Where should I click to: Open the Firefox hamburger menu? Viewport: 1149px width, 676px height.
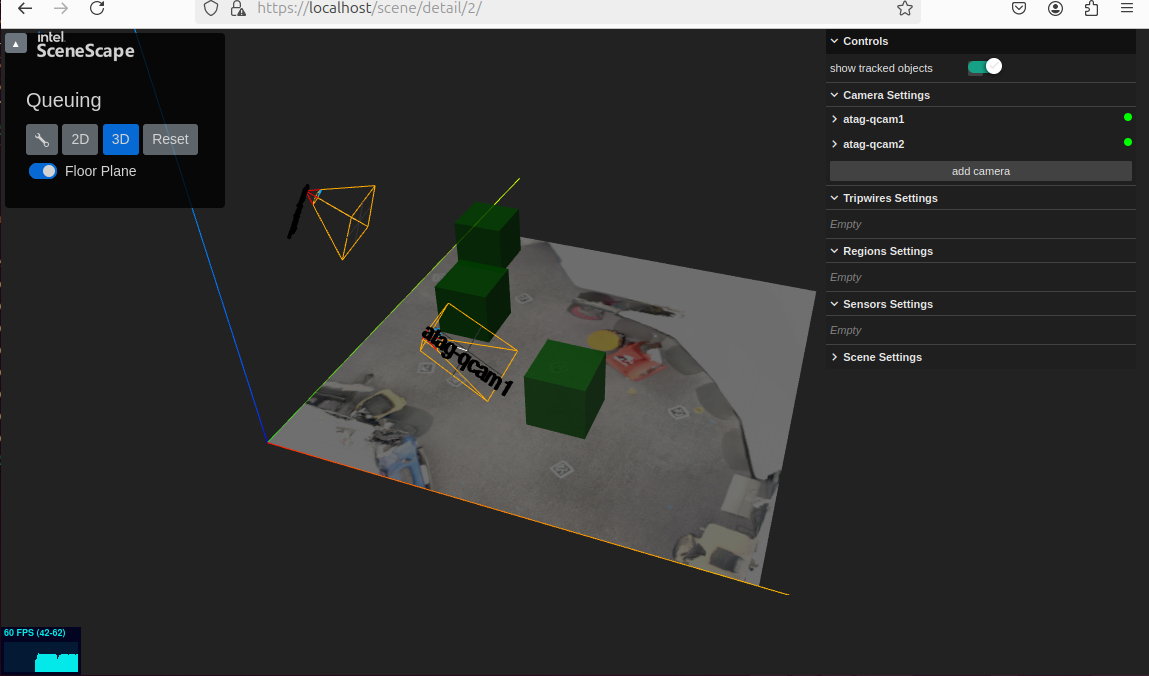(x=1128, y=8)
